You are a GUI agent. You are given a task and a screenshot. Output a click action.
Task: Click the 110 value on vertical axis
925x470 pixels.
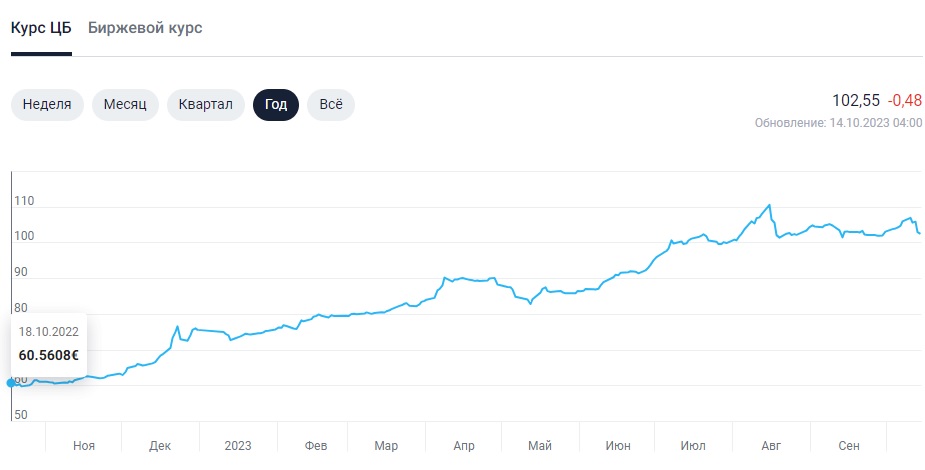pos(24,201)
